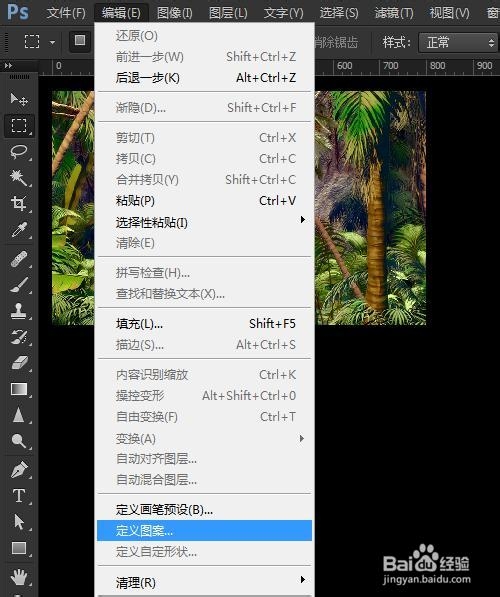Select the Lasso tool
The width and height of the screenshot is (500, 597).
click(x=19, y=152)
